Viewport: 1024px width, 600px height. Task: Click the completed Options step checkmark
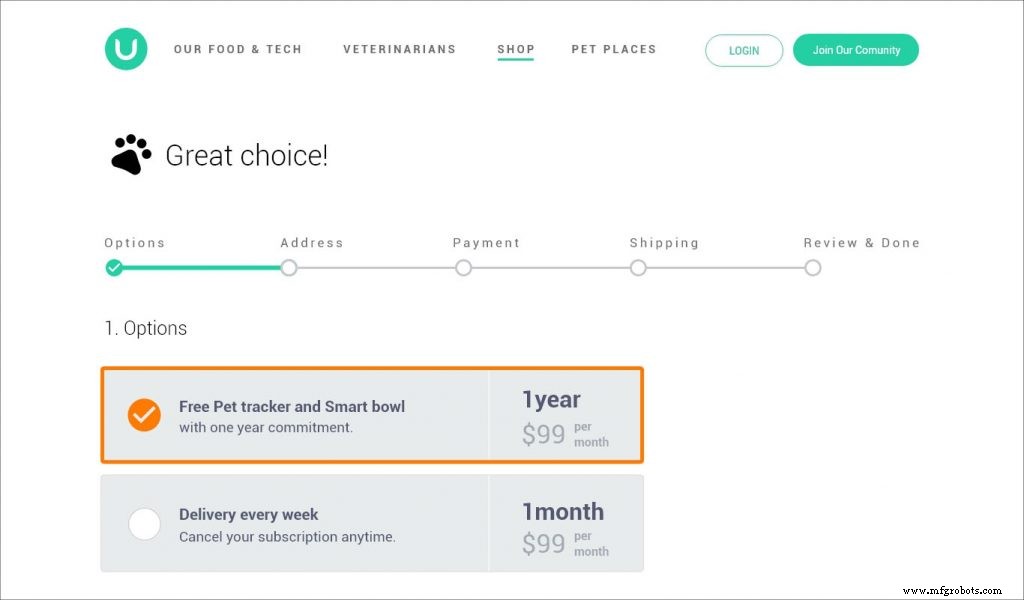(x=114, y=268)
